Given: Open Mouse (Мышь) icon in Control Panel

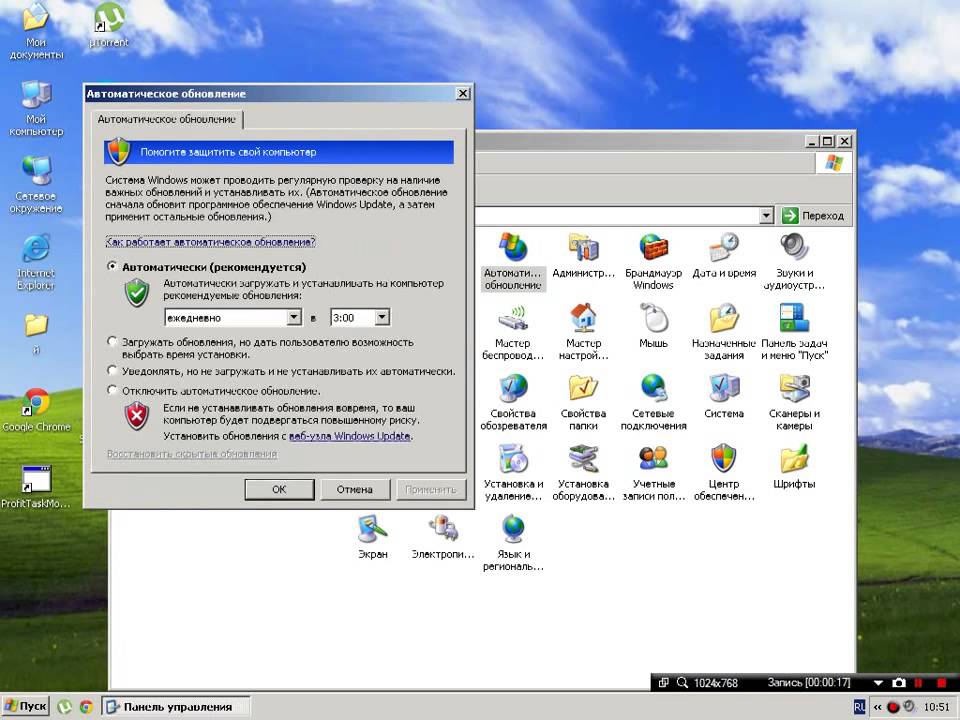Looking at the screenshot, I should 653,326.
